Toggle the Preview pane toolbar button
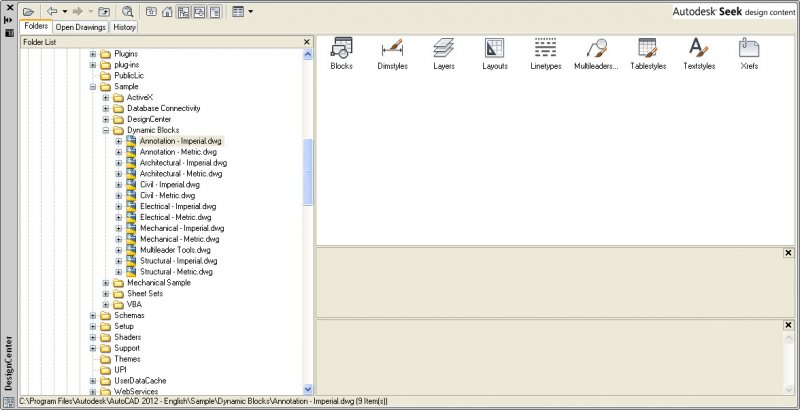The image size is (800, 410). coord(199,12)
